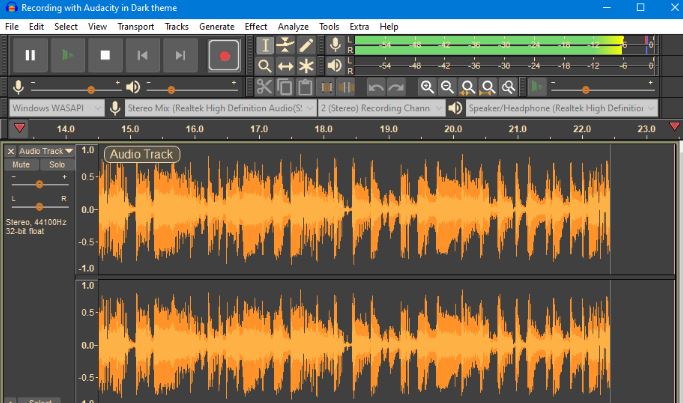Click Fit project to width icon
This screenshot has width=683, height=403.
[488, 87]
